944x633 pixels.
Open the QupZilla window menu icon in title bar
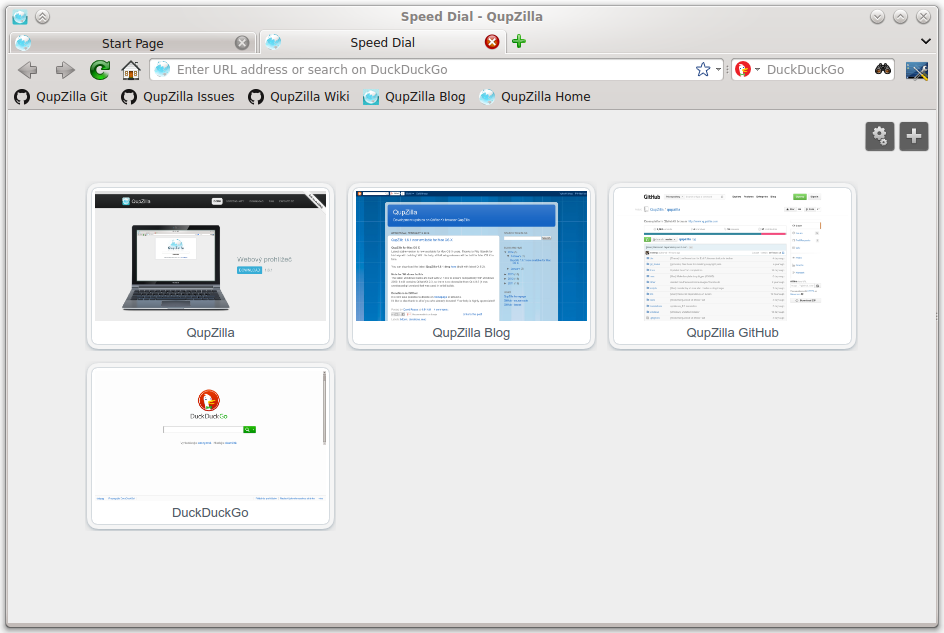pos(20,17)
